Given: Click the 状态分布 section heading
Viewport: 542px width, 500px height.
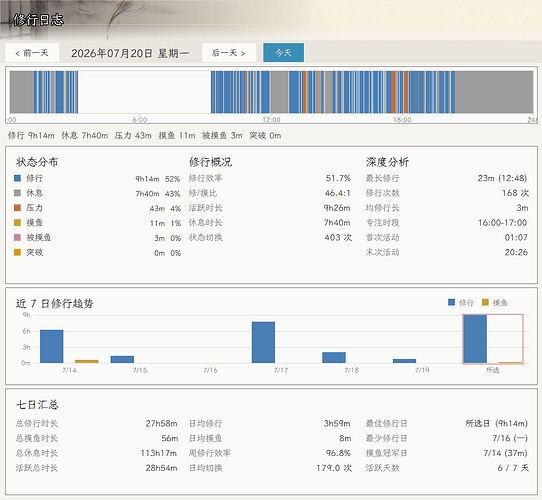Looking at the screenshot, I should 37,162.
